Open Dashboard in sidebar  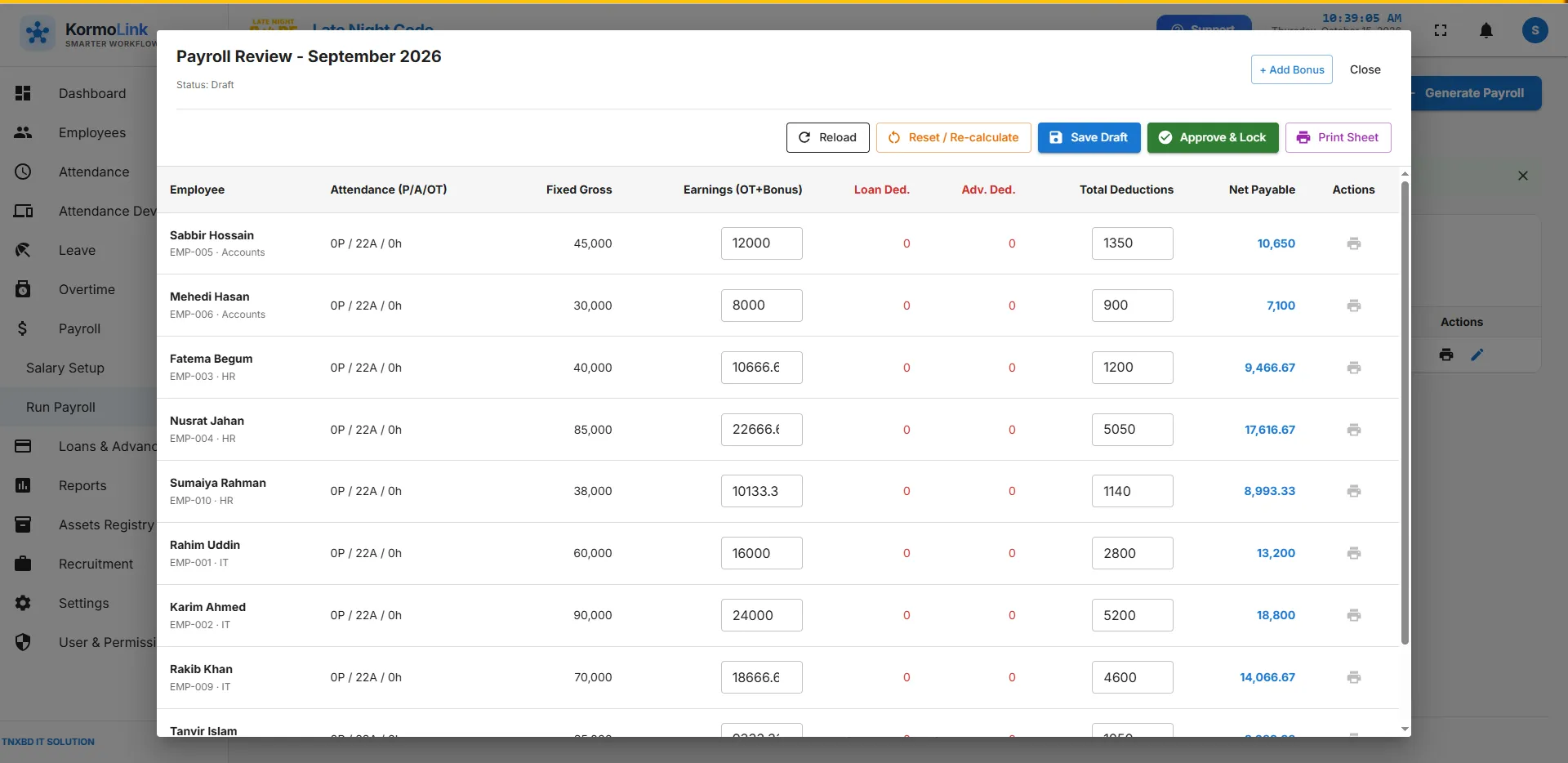92,93
